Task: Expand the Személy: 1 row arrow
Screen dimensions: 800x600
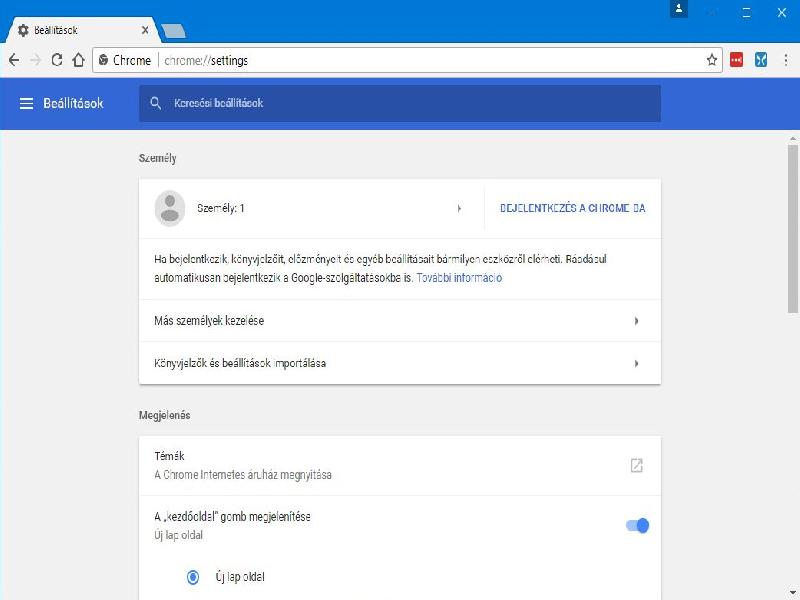Action: point(459,208)
